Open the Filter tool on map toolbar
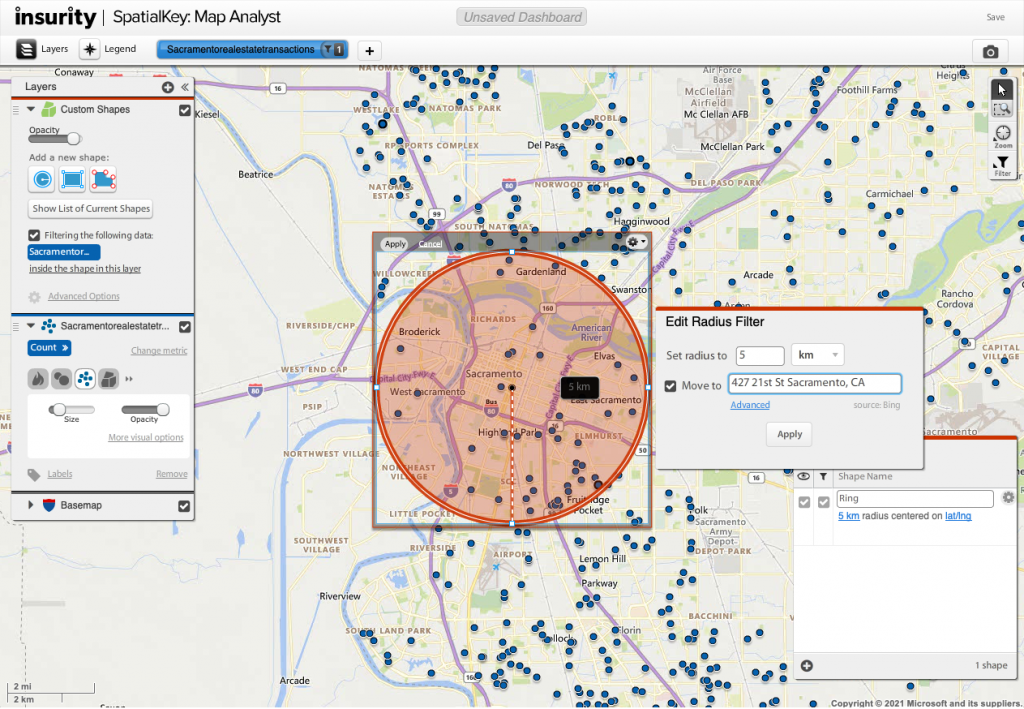Image resolution: width=1024 pixels, height=709 pixels. [1002, 166]
